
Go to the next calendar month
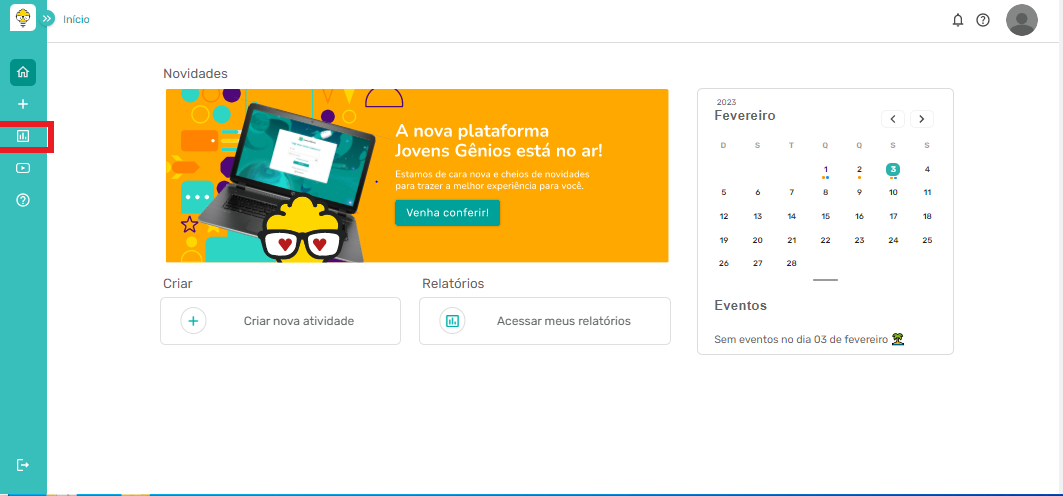click(921, 119)
